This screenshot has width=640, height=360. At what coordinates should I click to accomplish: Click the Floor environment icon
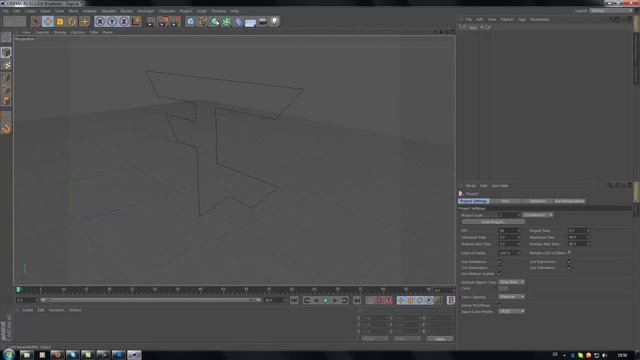click(x=250, y=21)
